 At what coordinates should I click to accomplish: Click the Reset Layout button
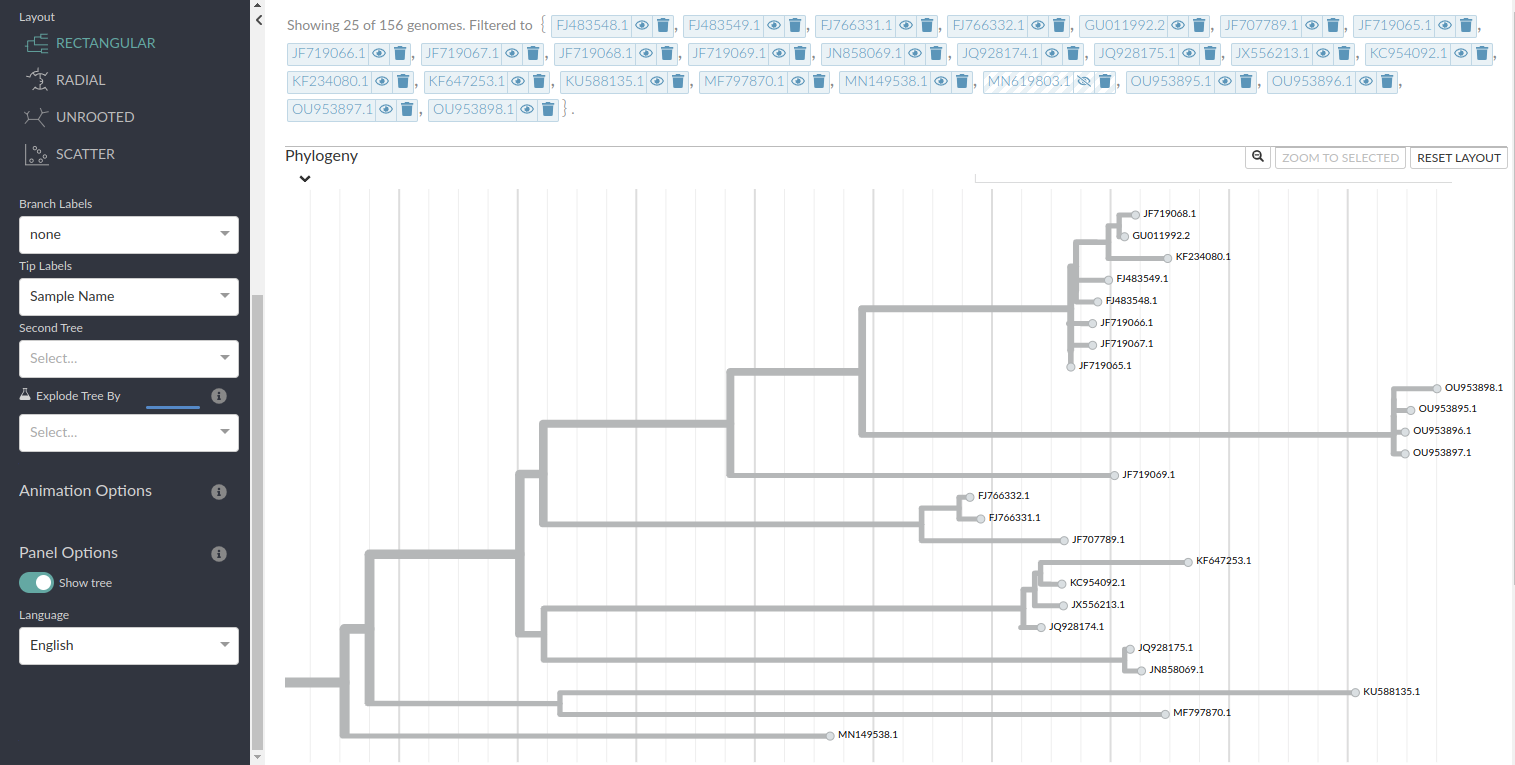pyautogui.click(x=1459, y=158)
